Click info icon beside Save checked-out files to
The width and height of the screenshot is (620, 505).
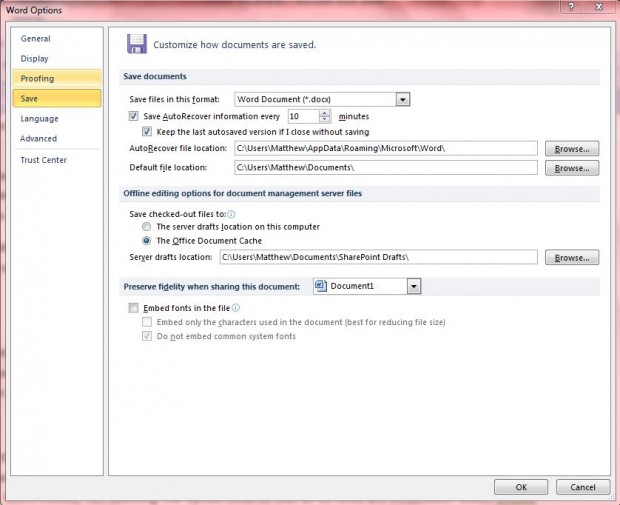coord(231,213)
